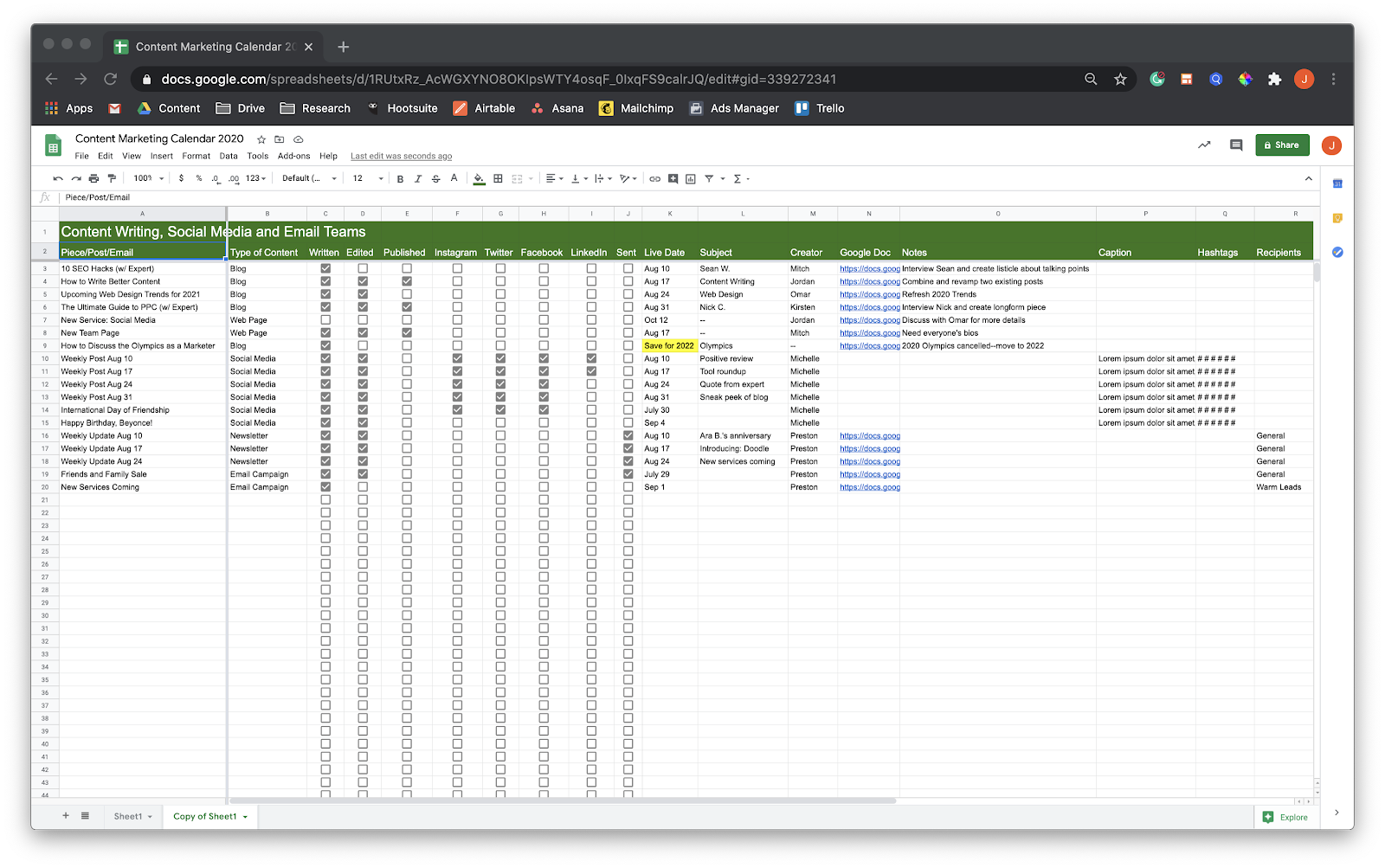Open the fill color picker
1385x868 pixels.
coord(479,179)
